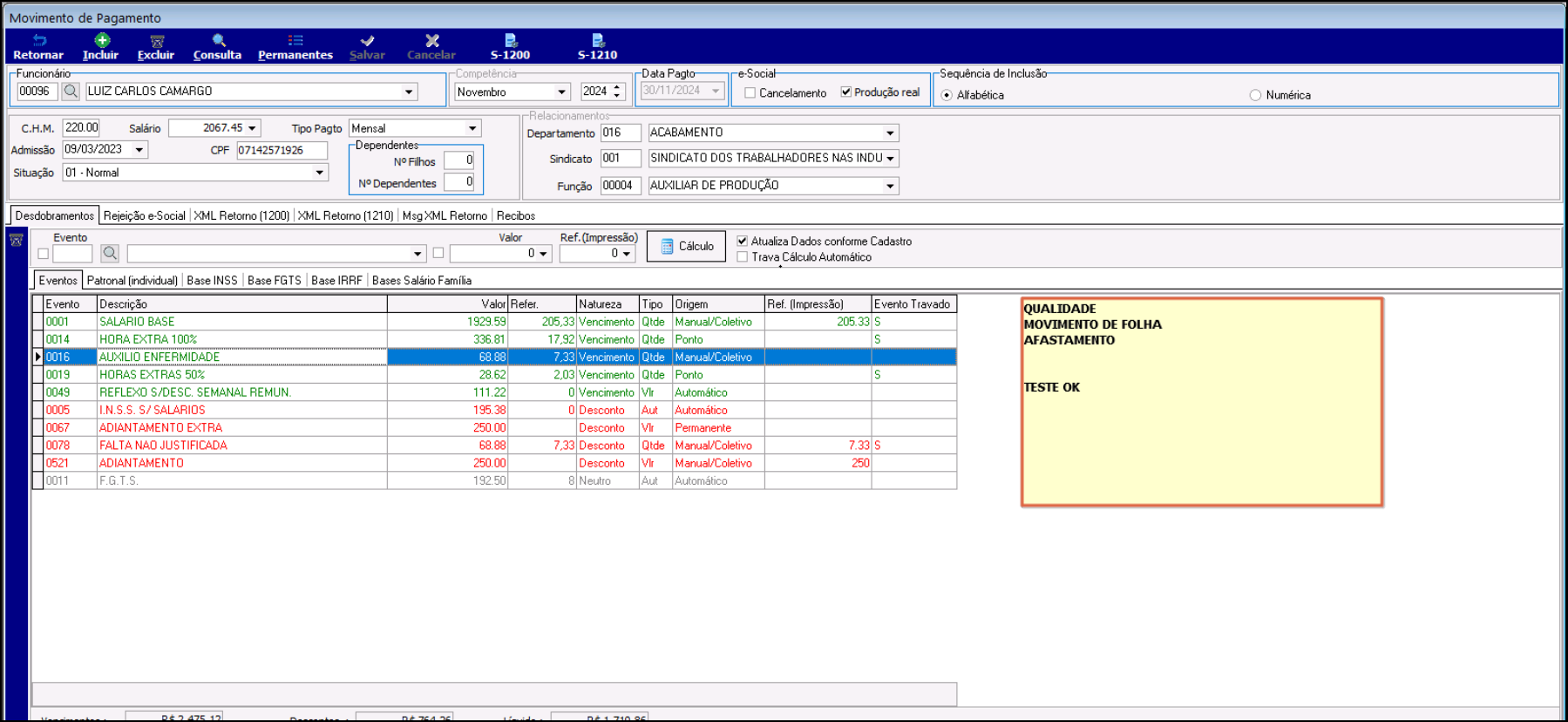1568x722 pixels.
Task: Click the C.H.M. field 220.00
Action: click(x=81, y=127)
